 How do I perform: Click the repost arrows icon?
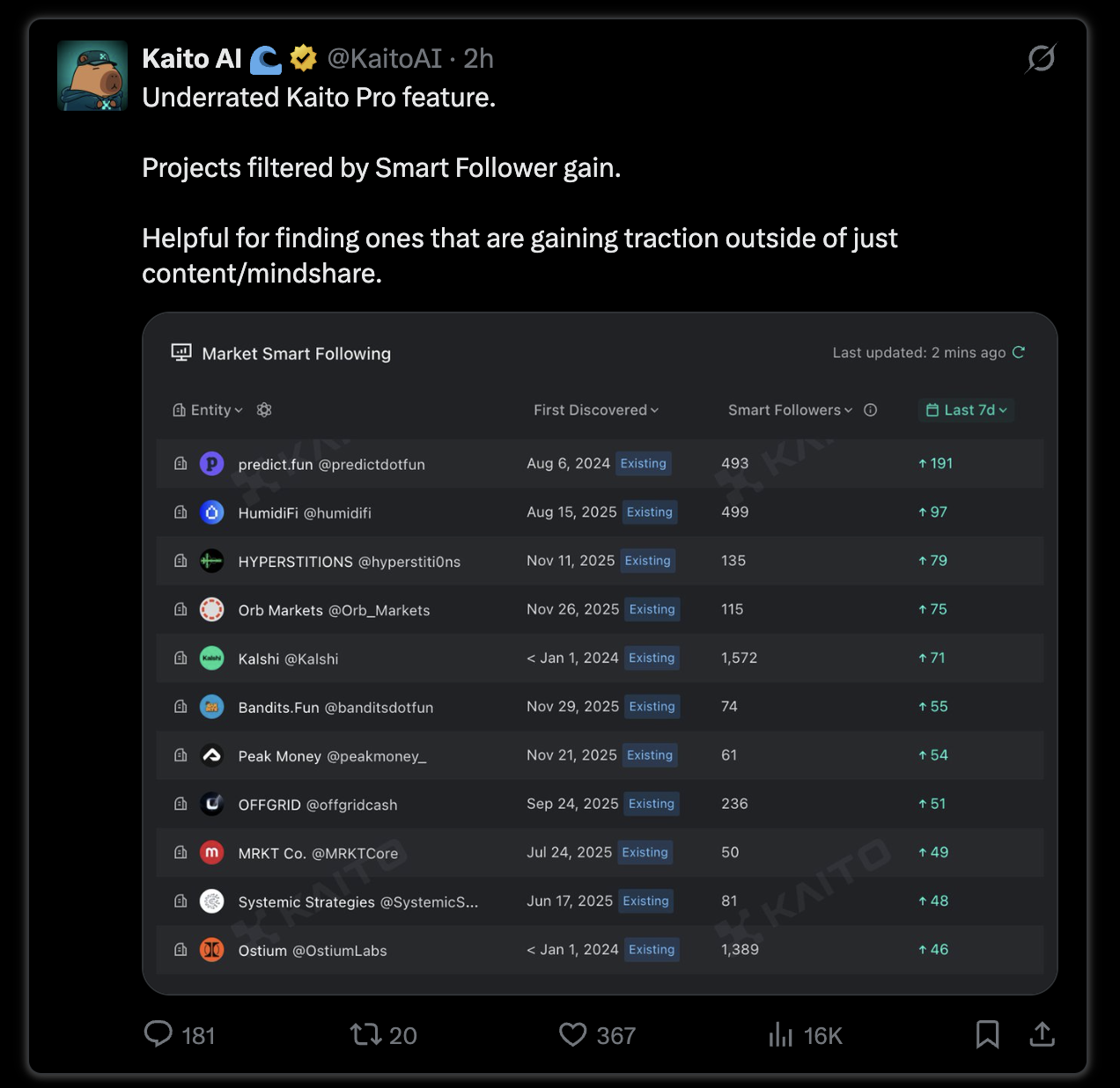(x=365, y=1033)
